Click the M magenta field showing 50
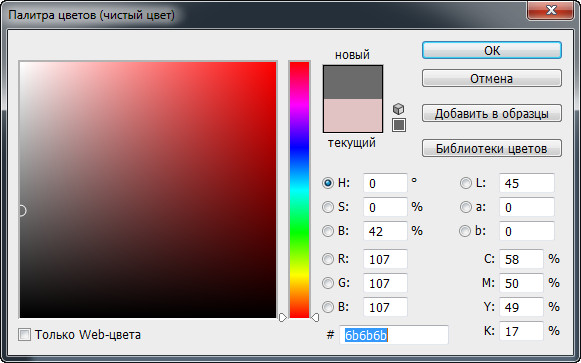Screen dimensions: 581x363 pyautogui.click(x=521, y=283)
